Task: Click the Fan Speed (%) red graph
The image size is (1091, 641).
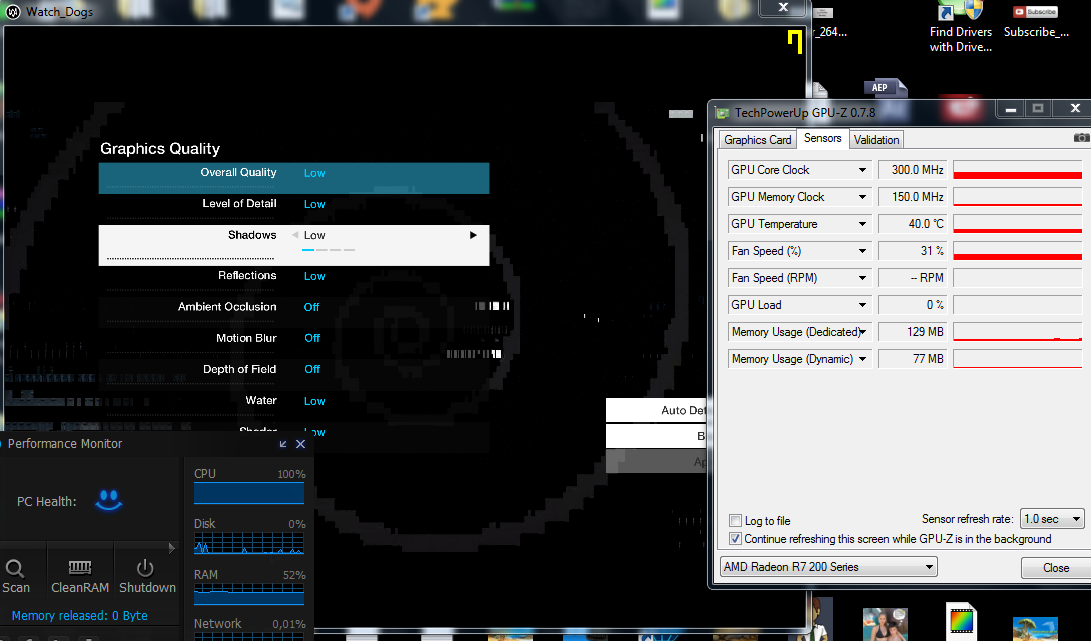Action: click(x=1017, y=251)
